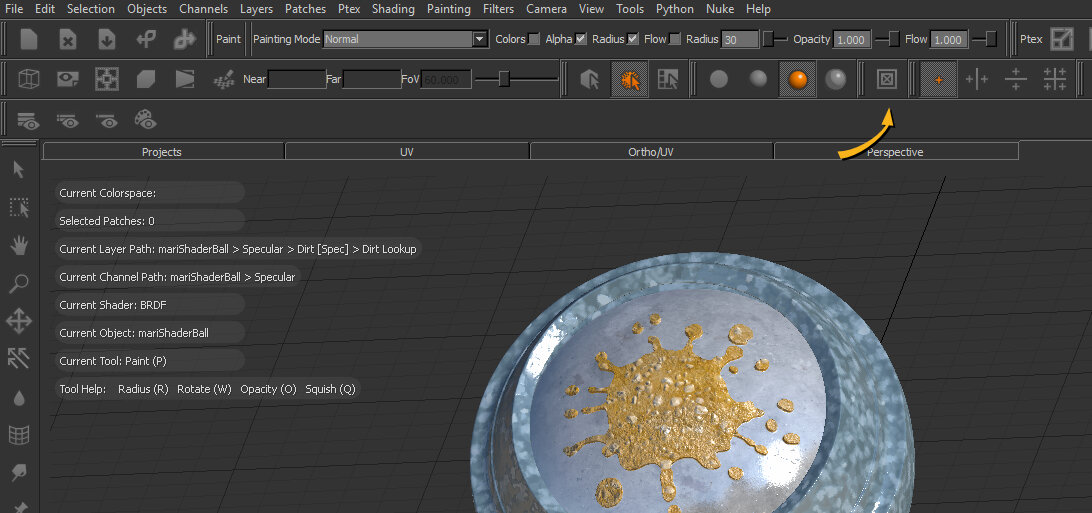Select the Pan hand tool
Viewport: 1092px width, 513px height.
point(18,245)
